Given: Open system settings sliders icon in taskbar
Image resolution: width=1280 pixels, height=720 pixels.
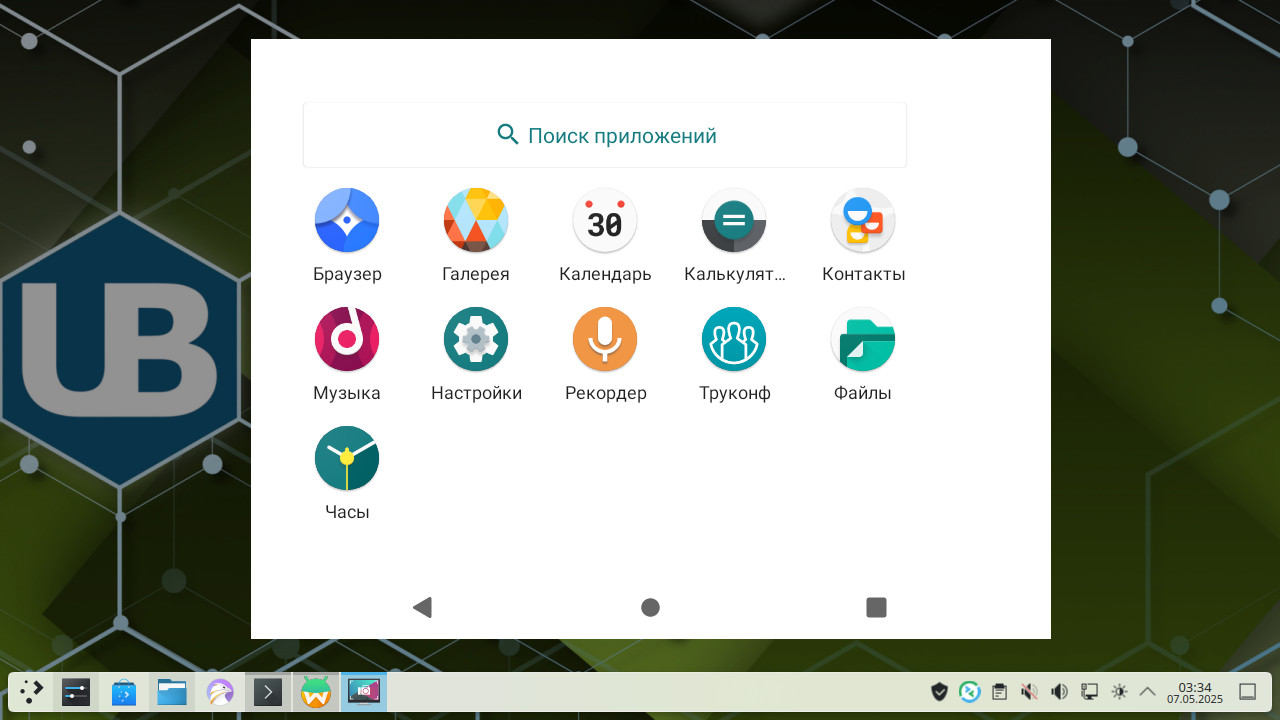Looking at the screenshot, I should 76,692.
